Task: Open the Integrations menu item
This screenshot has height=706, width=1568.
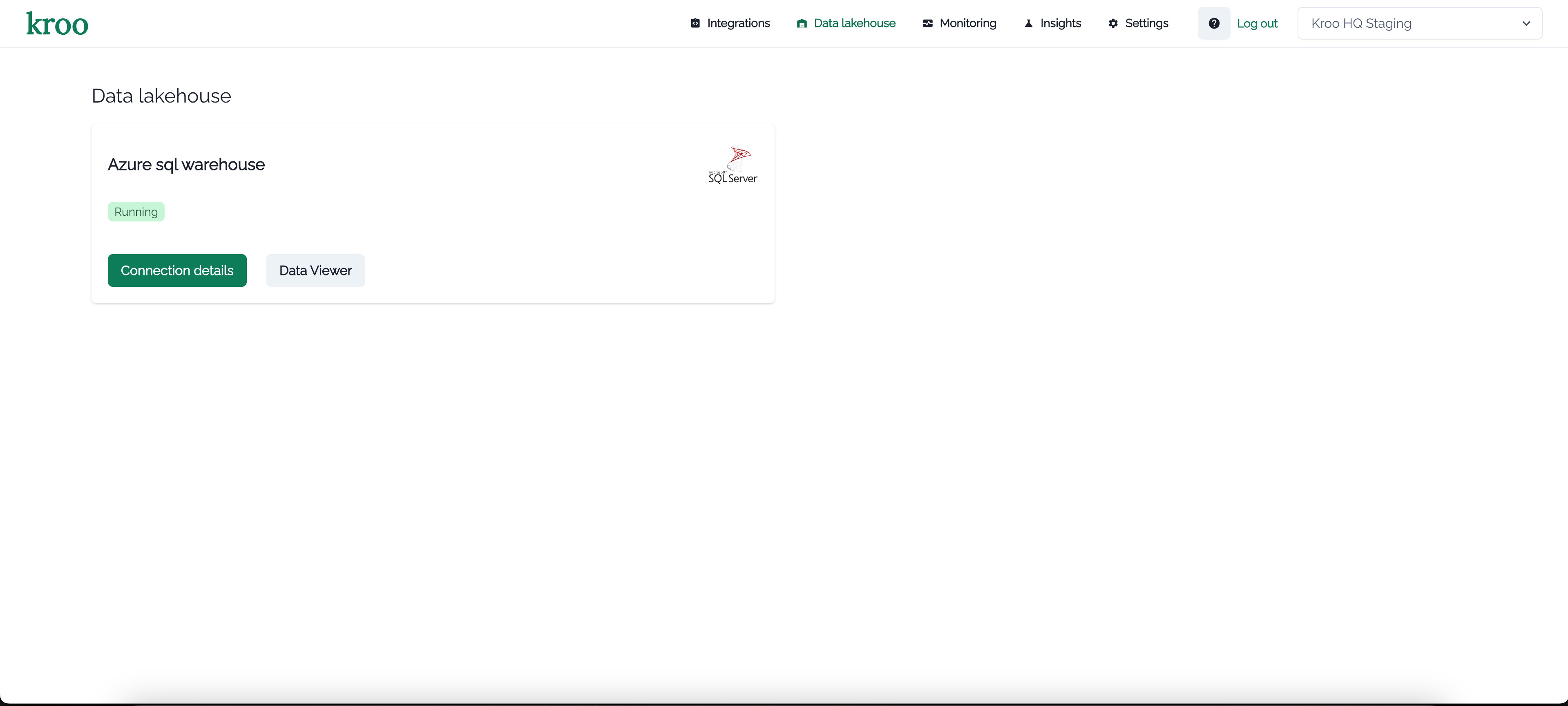Action: pyautogui.click(x=738, y=23)
